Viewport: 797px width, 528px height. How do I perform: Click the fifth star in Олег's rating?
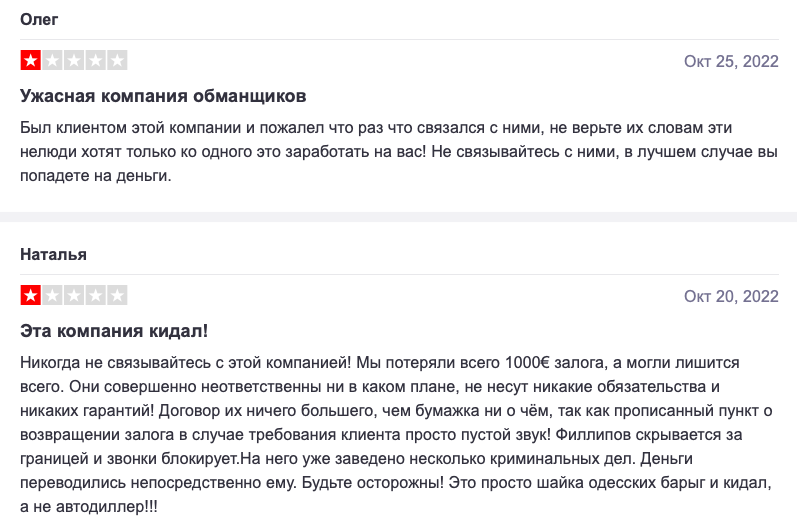117,60
